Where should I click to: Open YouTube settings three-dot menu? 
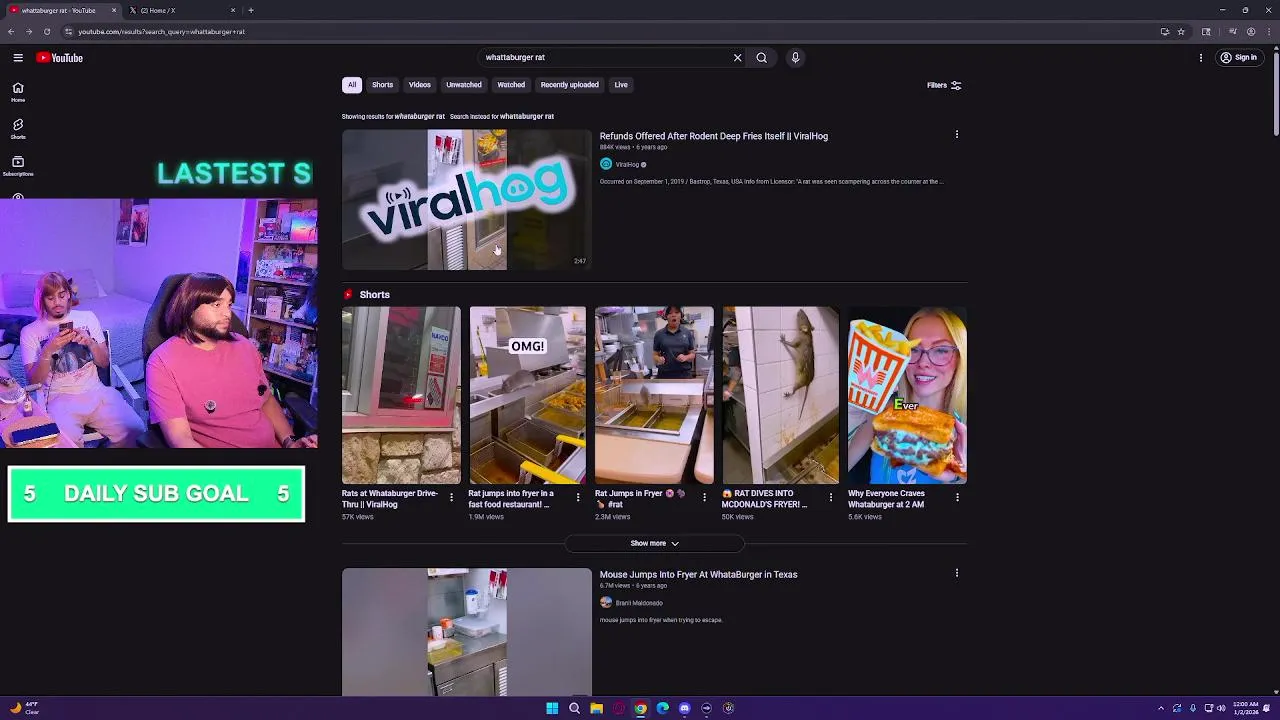click(1201, 58)
